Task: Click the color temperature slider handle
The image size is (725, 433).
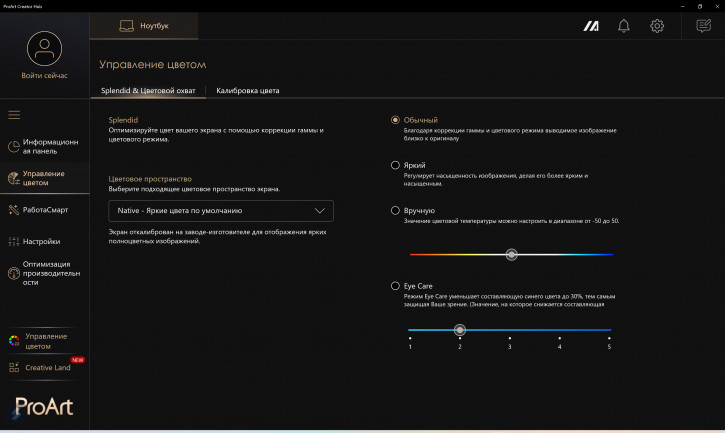Action: pos(511,254)
